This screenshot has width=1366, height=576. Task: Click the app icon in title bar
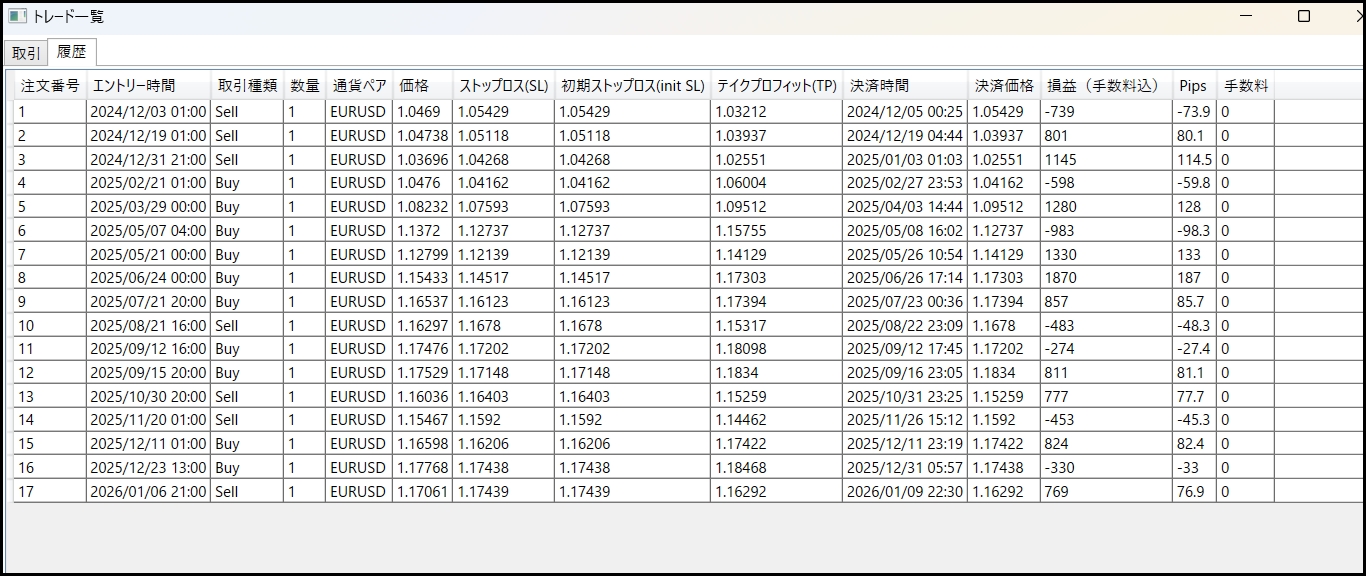17,16
